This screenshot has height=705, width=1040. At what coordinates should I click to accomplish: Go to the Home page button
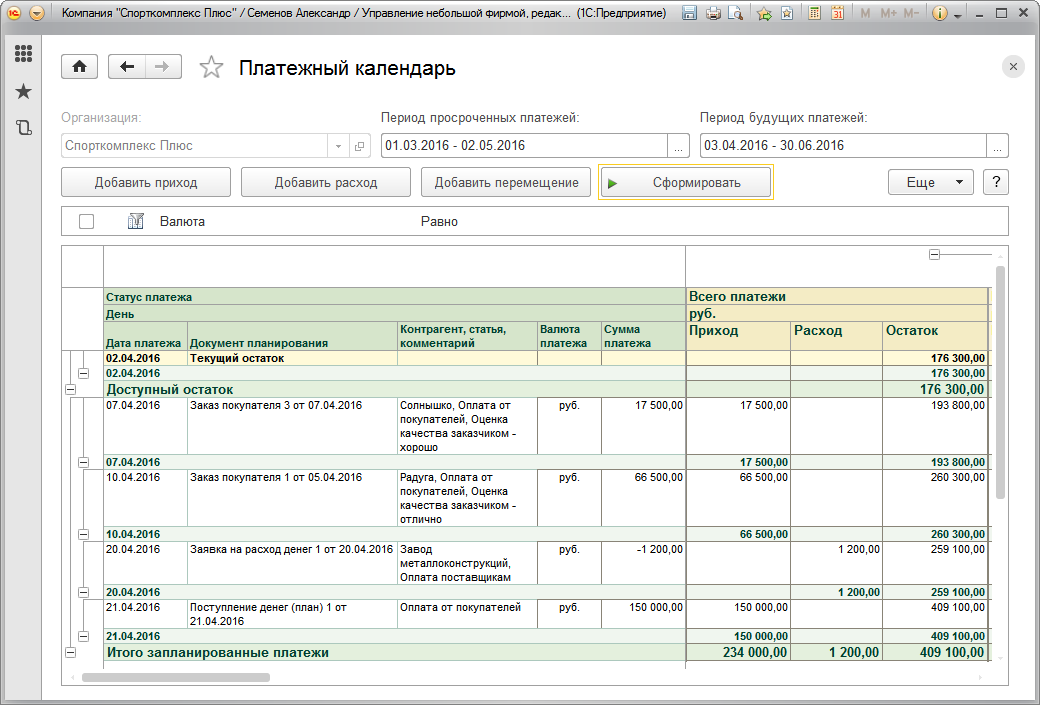tap(80, 67)
